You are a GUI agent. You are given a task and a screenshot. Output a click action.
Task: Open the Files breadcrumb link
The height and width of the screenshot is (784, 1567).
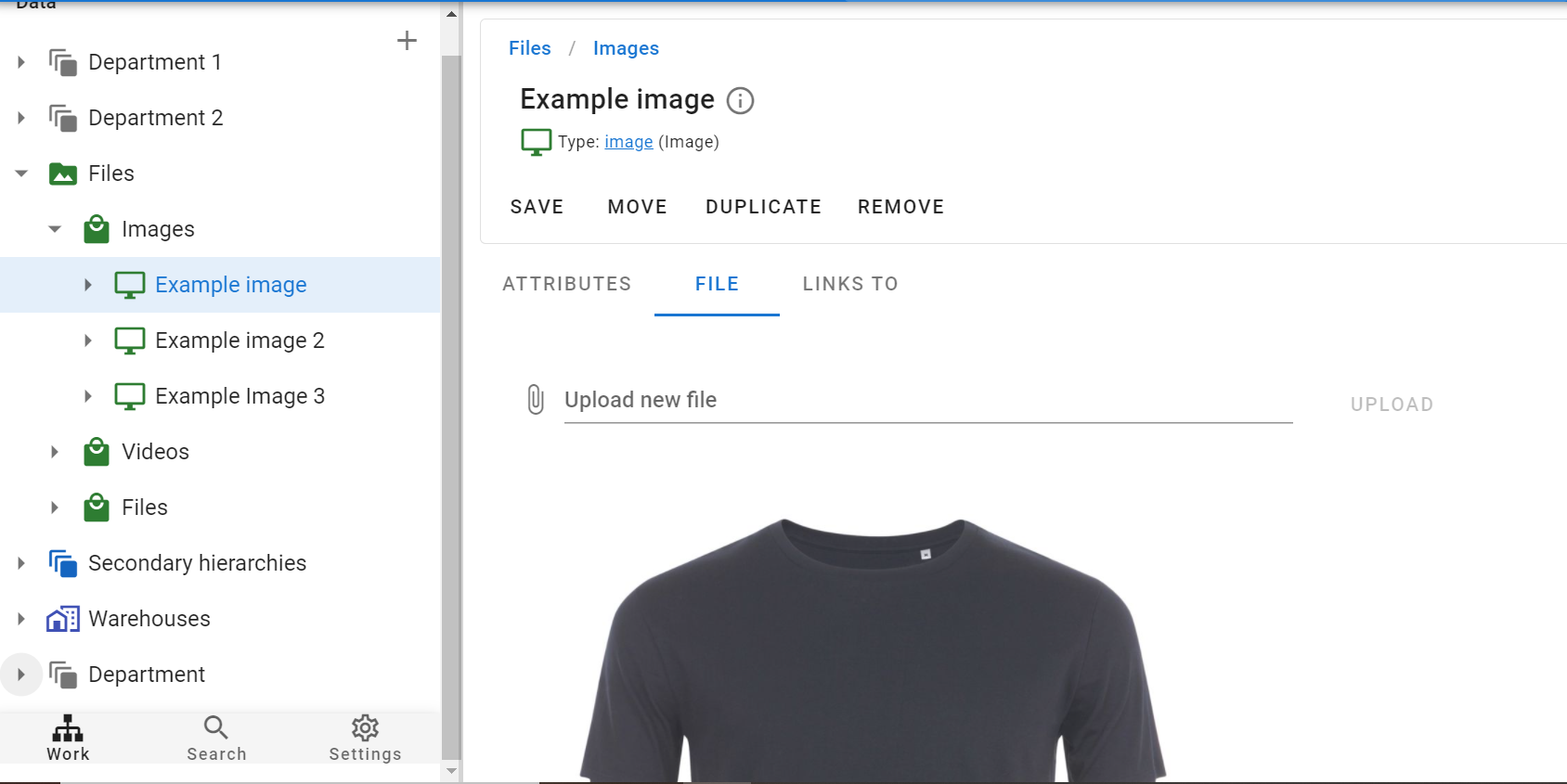tap(529, 48)
